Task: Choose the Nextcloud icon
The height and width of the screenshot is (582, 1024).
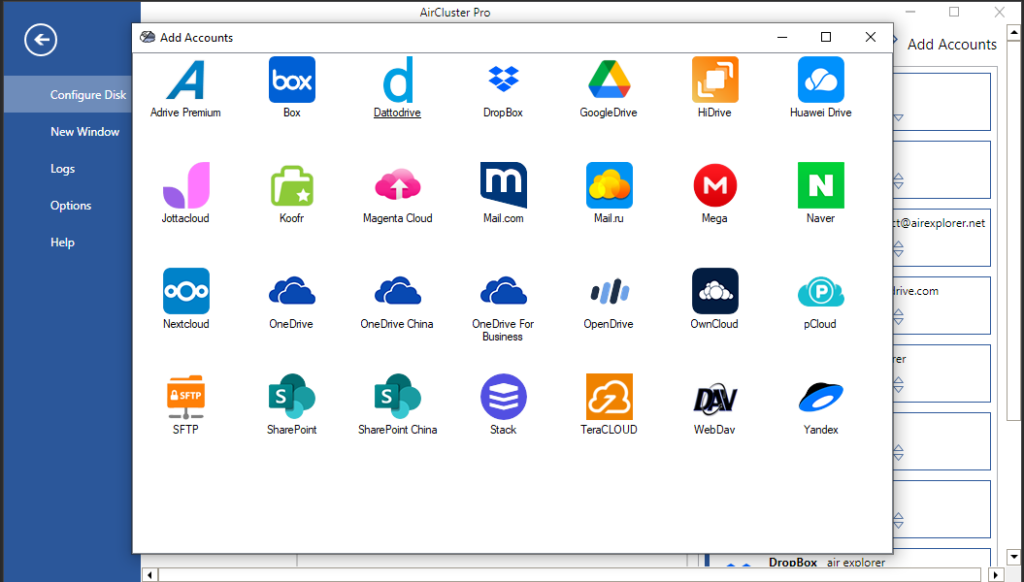Action: click(186, 291)
